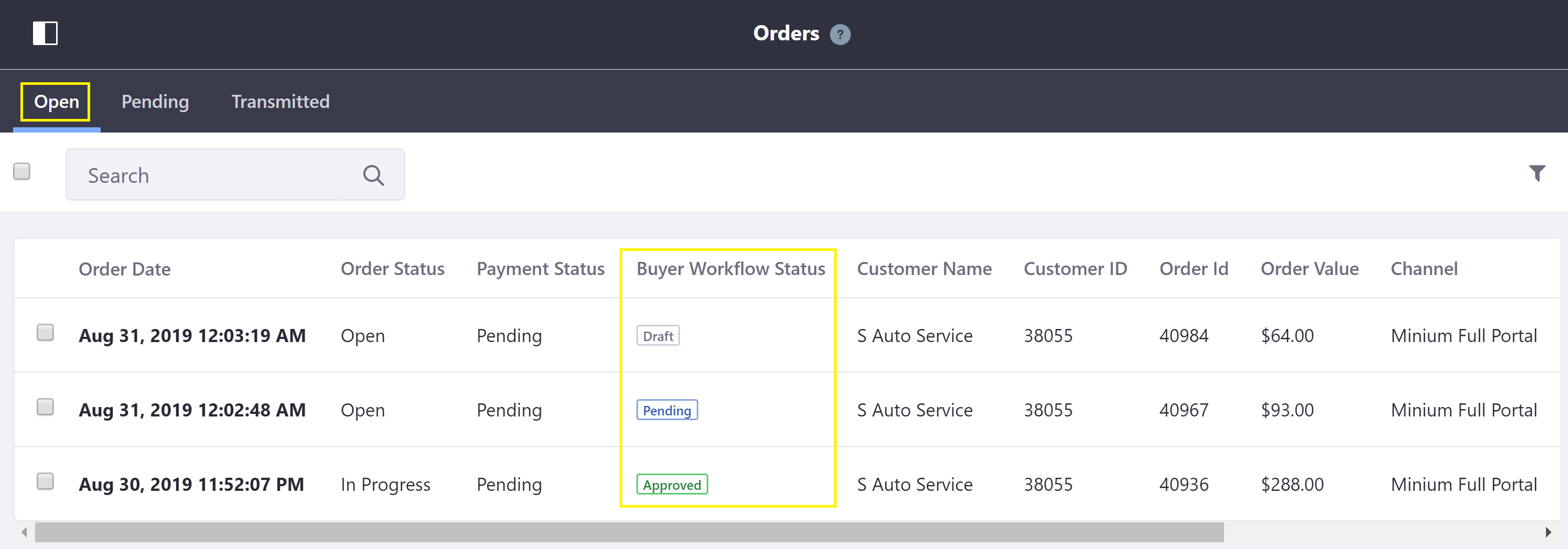Select Order Id 40967 cell
Screen dimensions: 1568x549
click(x=1184, y=410)
